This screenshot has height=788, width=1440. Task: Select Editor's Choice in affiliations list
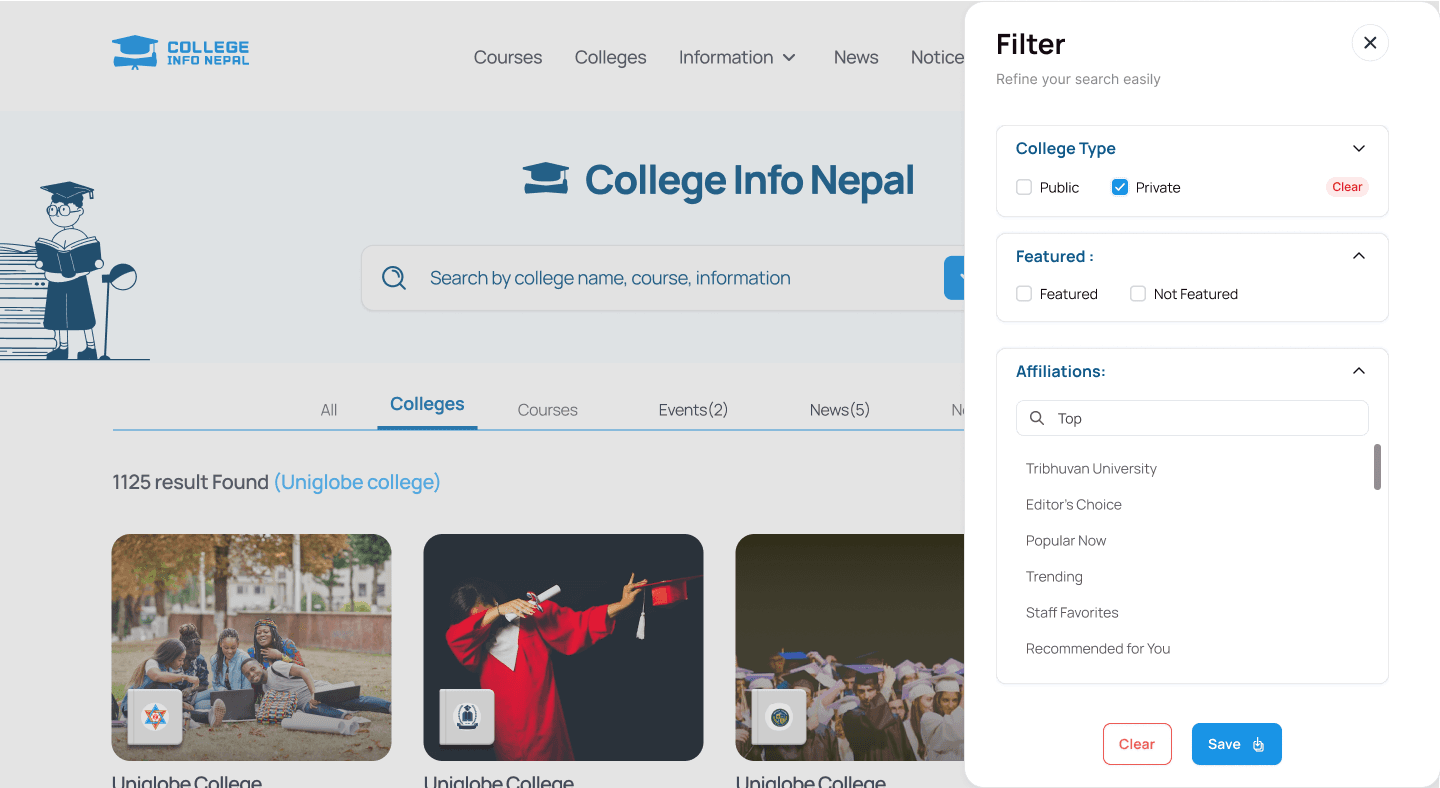click(1074, 504)
